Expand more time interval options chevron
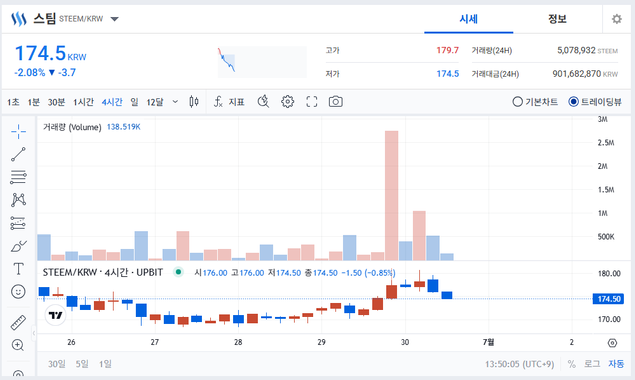Image resolution: width=635 pixels, height=380 pixels. 175,102
